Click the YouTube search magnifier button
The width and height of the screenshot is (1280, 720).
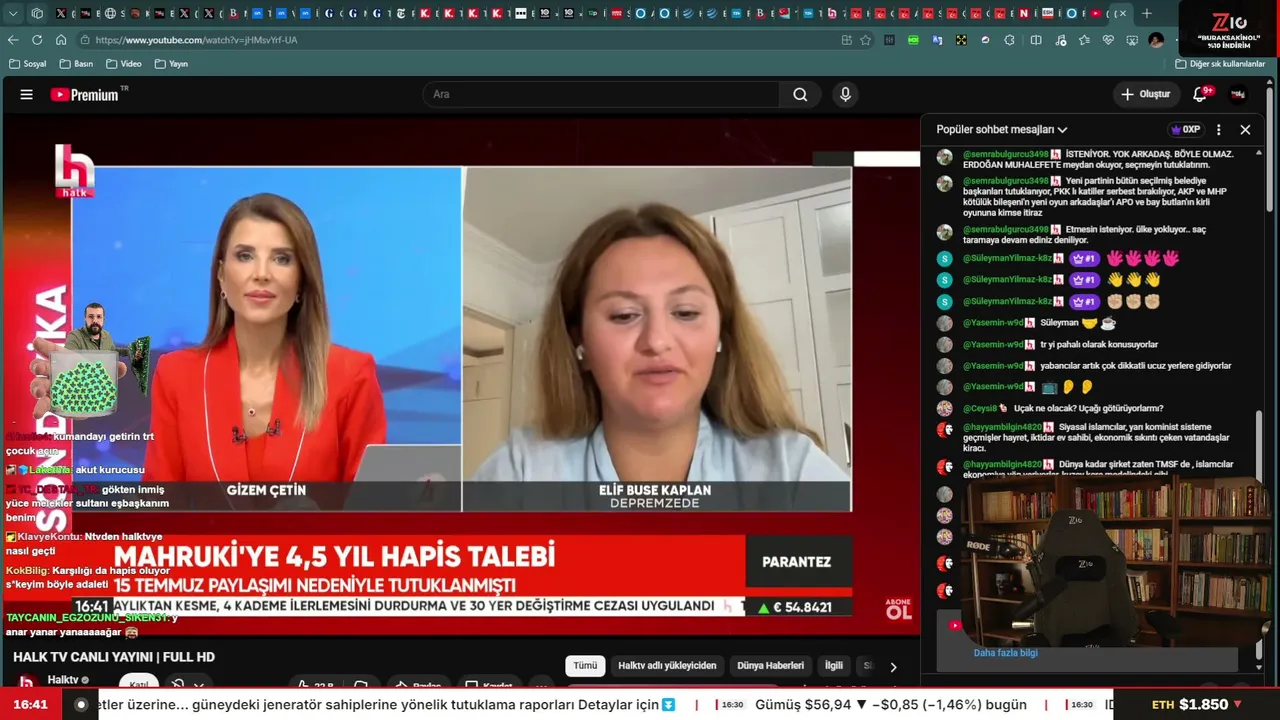800,95
